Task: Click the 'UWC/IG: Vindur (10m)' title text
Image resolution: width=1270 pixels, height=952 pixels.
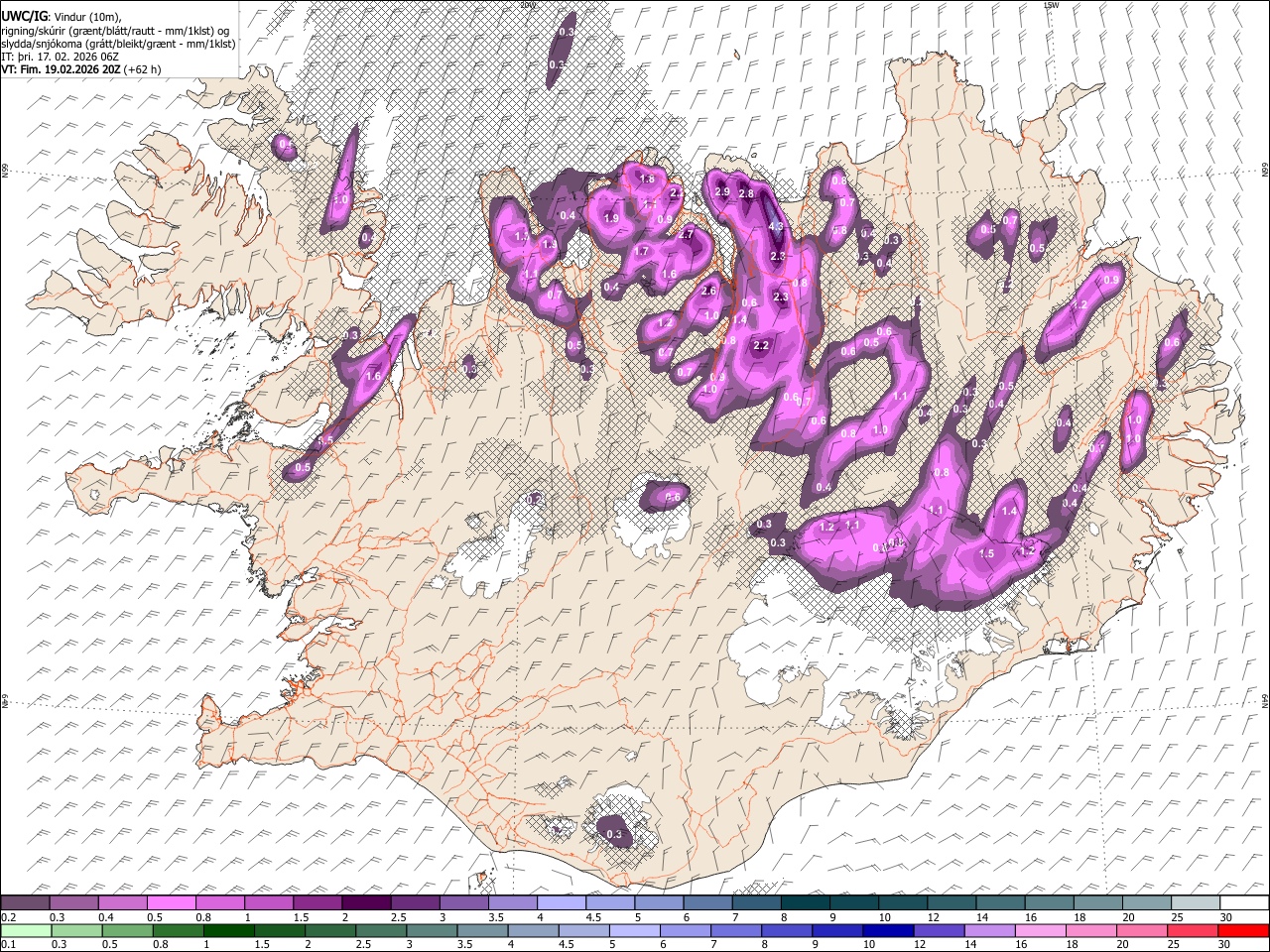Action: pyautogui.click(x=61, y=17)
